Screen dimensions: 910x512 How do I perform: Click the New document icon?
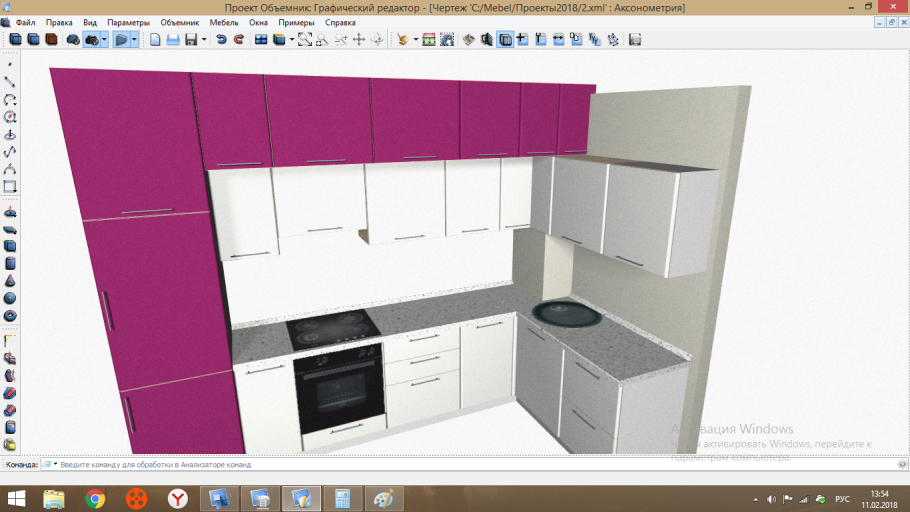click(x=155, y=40)
